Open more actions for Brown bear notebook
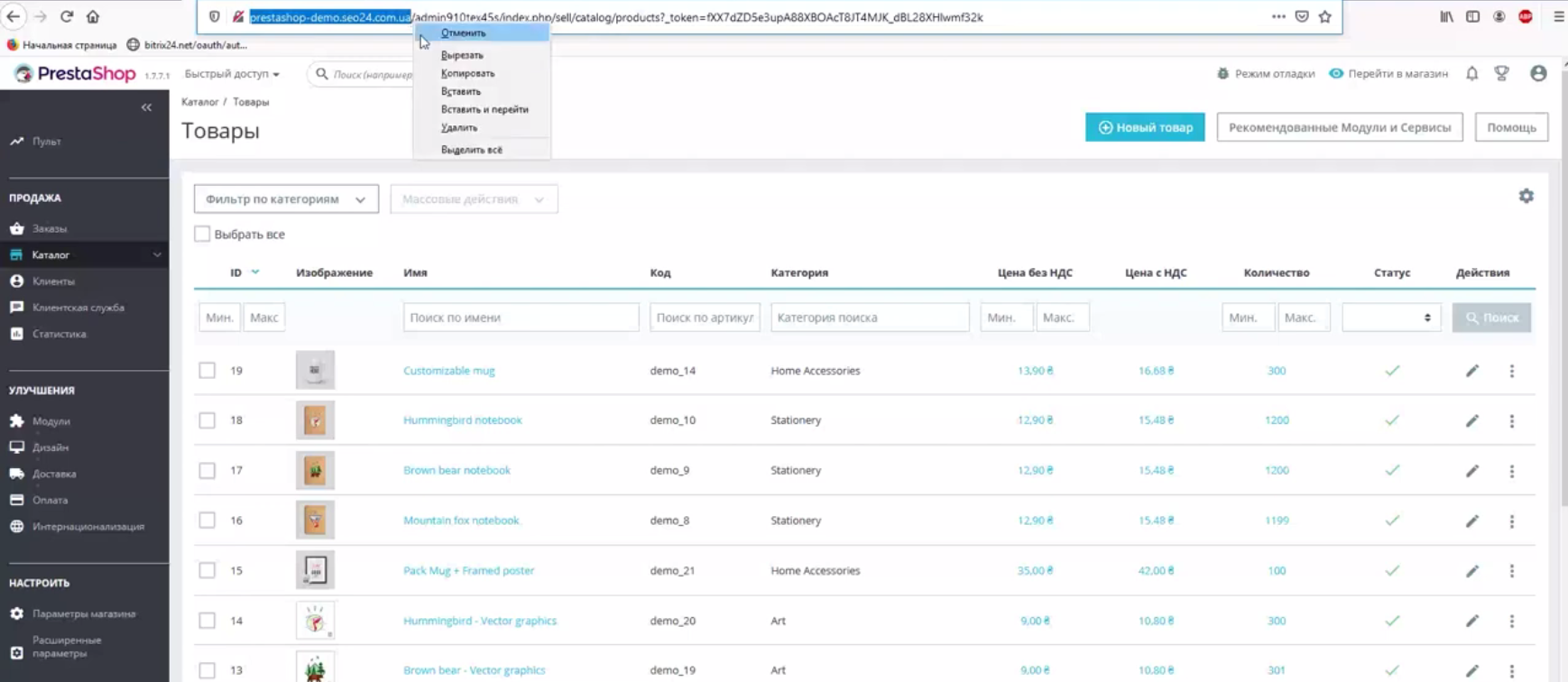The width and height of the screenshot is (1568, 682). tap(1512, 471)
